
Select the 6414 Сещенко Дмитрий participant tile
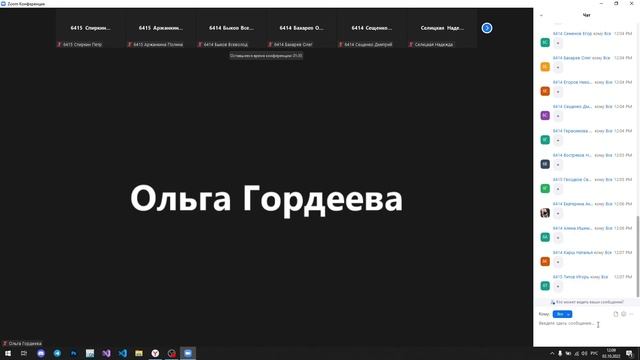tap(371, 30)
